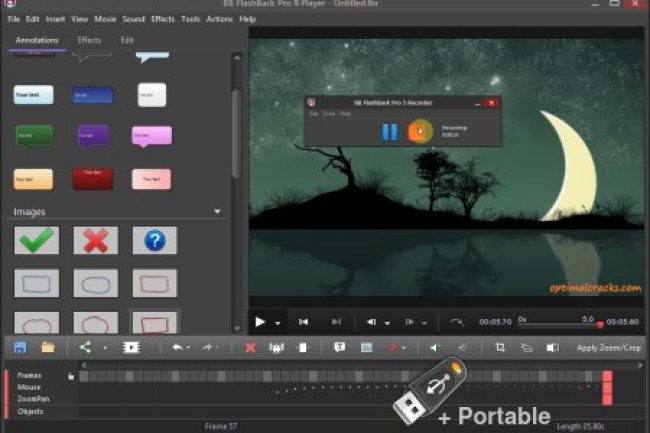Click the Save icon in the toolbar
Viewport: 650px width, 433px height.
(19, 347)
